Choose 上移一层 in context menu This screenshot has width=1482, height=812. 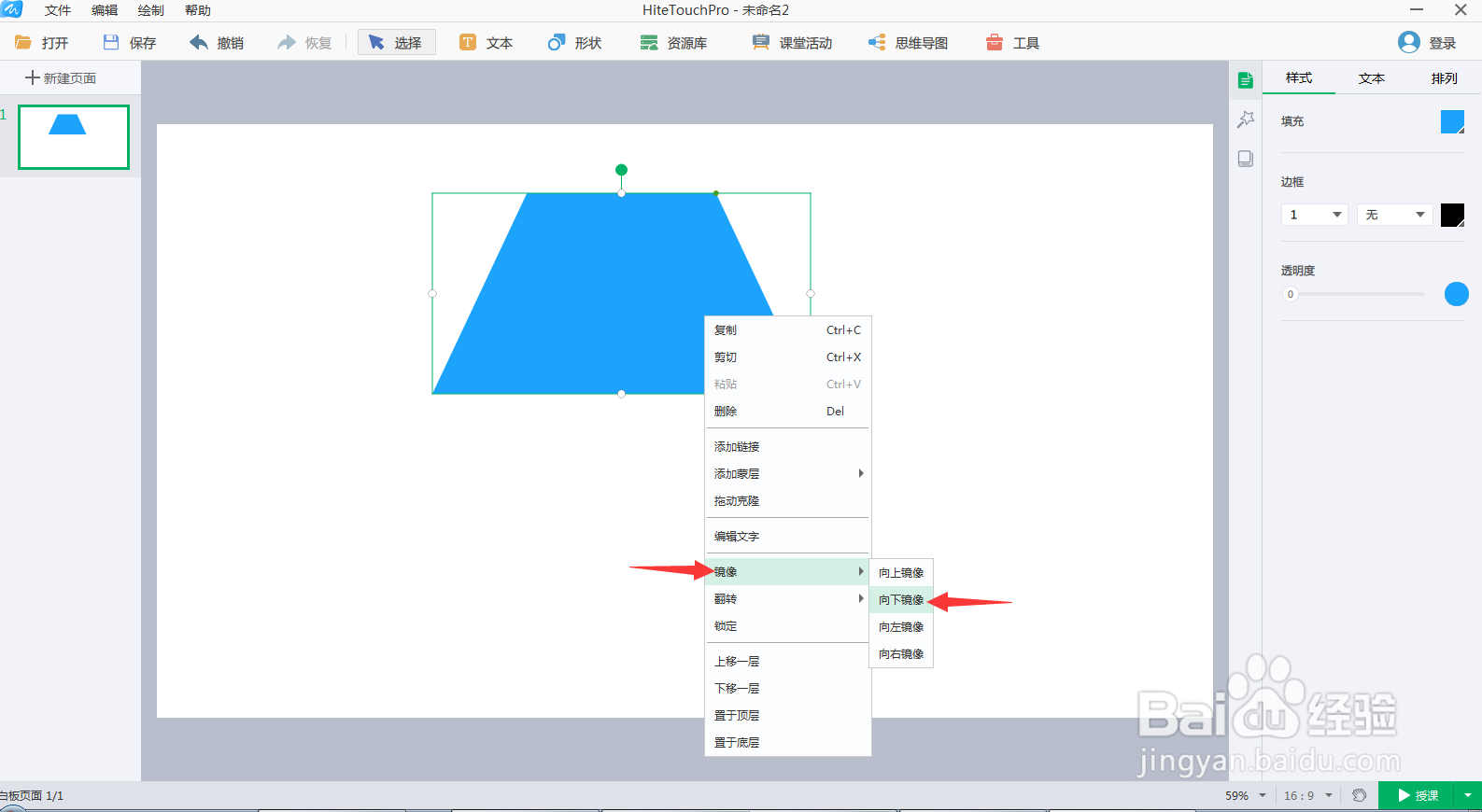pos(787,661)
